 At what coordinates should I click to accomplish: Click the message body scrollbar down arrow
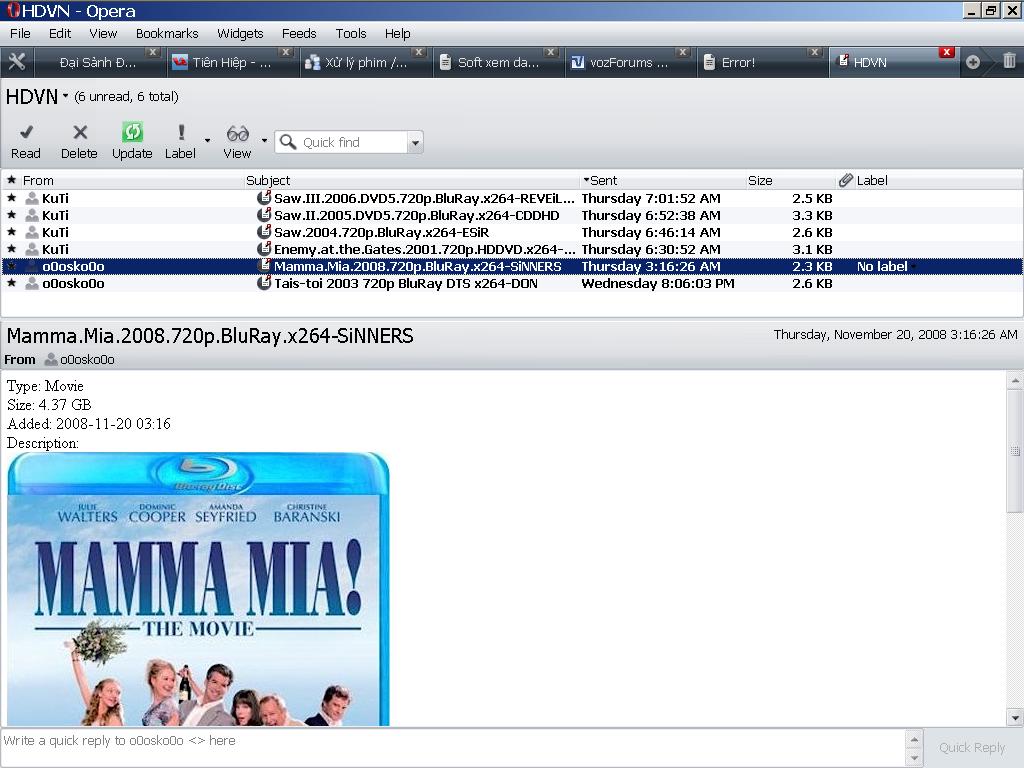[x=1015, y=717]
